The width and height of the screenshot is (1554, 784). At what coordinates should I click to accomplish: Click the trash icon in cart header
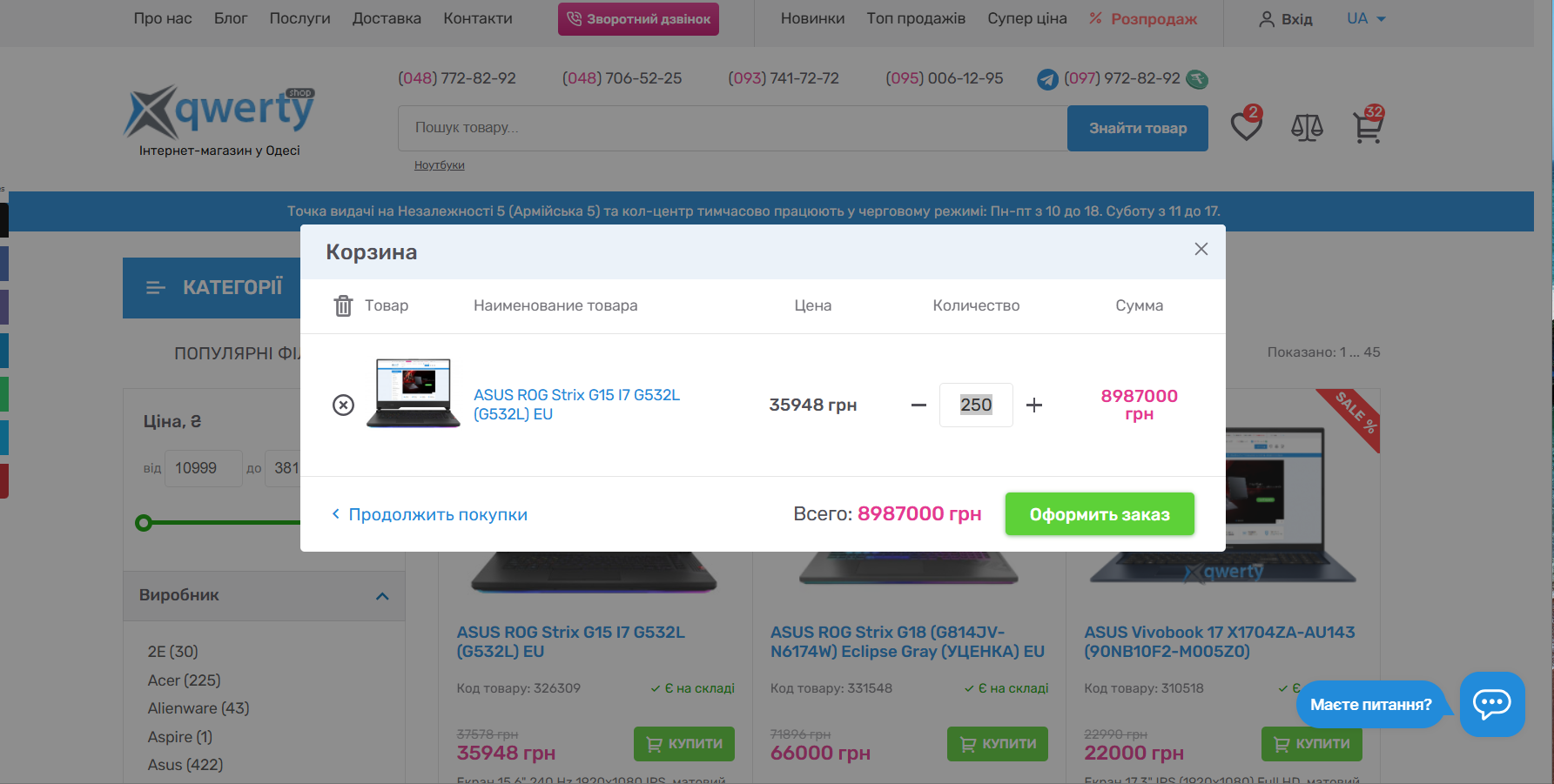[343, 305]
